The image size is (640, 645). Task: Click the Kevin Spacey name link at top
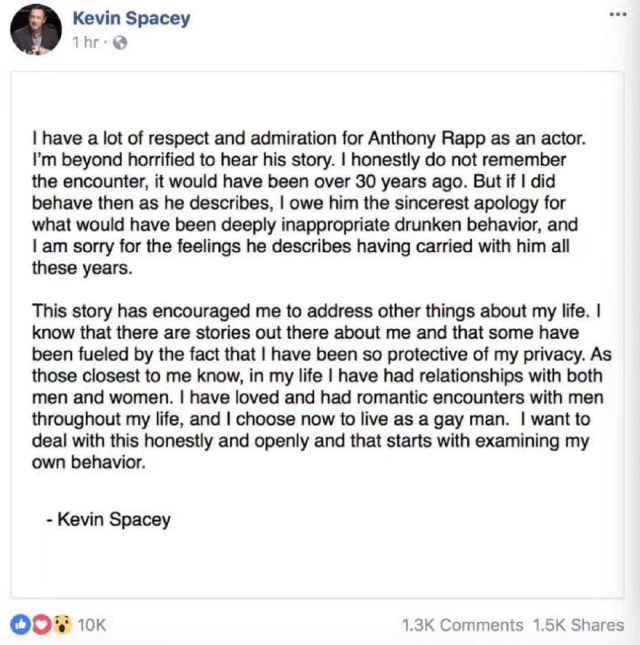click(131, 19)
